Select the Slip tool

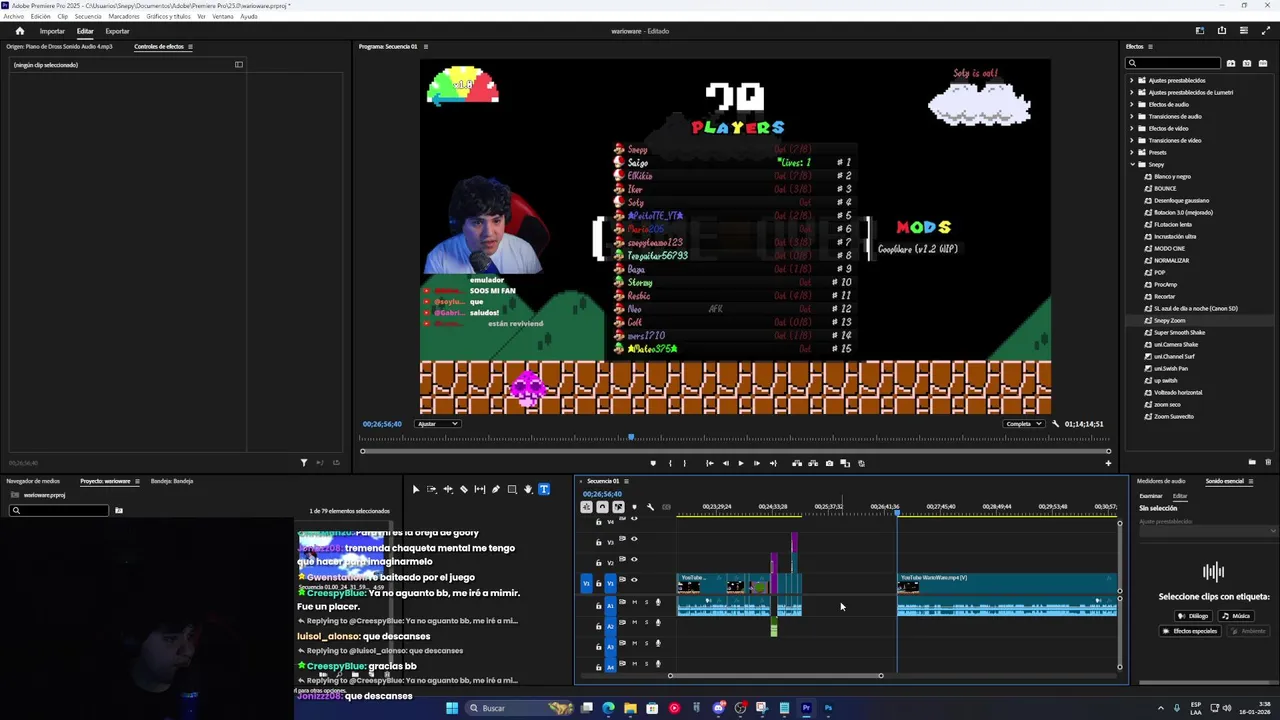(480, 489)
